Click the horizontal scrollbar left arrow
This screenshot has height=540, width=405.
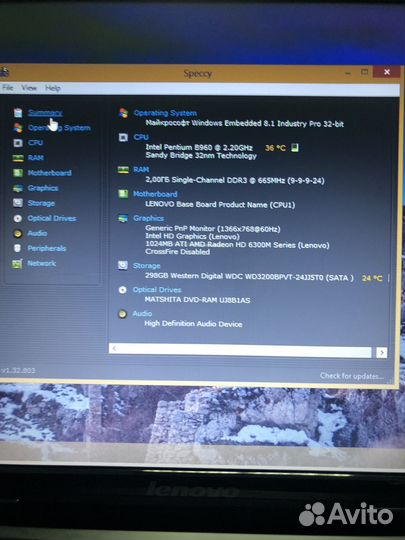coord(114,349)
